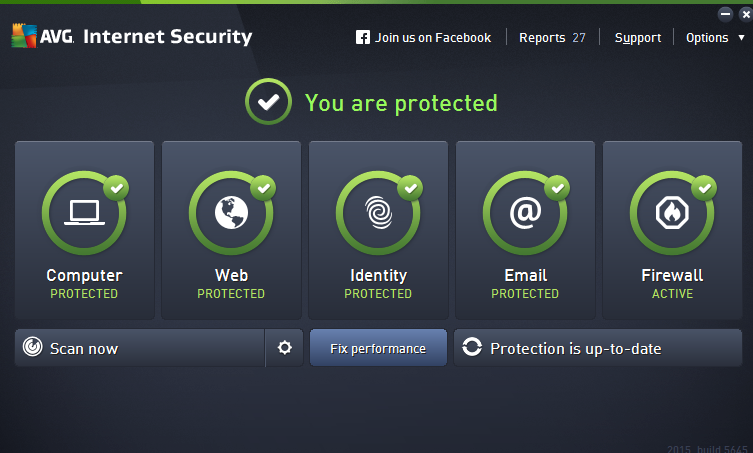
Task: Open the Web globe icon
Action: (231, 213)
